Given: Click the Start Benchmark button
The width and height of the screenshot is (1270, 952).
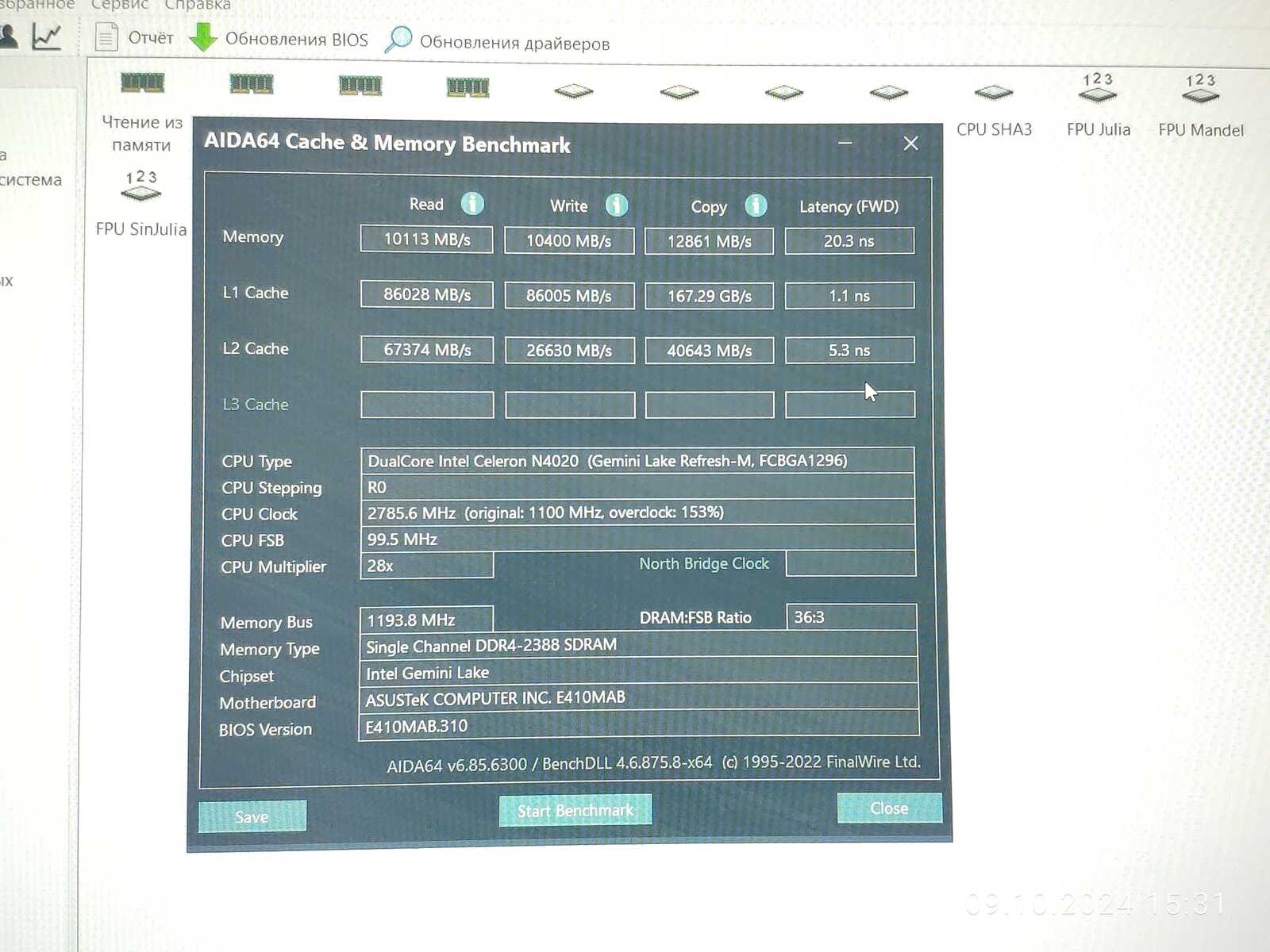Looking at the screenshot, I should click(575, 810).
